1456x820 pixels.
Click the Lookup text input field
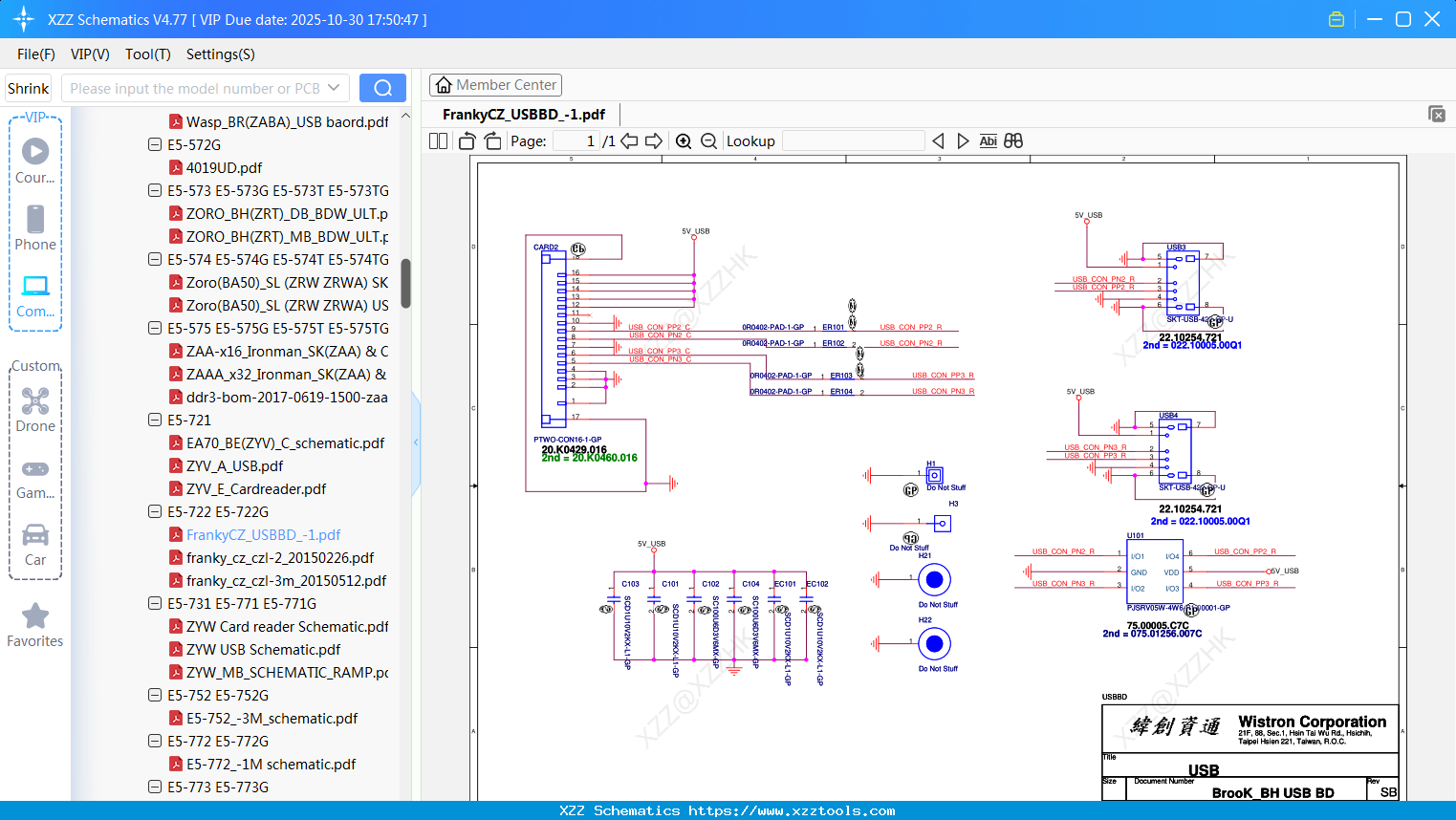pyautogui.click(x=853, y=141)
